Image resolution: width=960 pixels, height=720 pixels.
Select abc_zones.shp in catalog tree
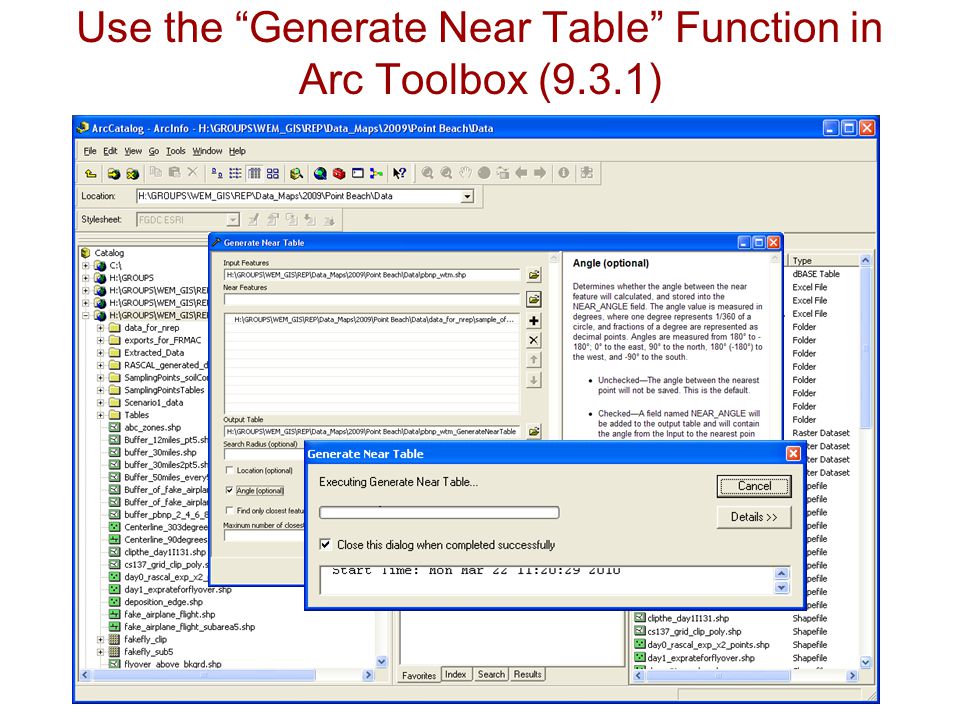coord(152,428)
